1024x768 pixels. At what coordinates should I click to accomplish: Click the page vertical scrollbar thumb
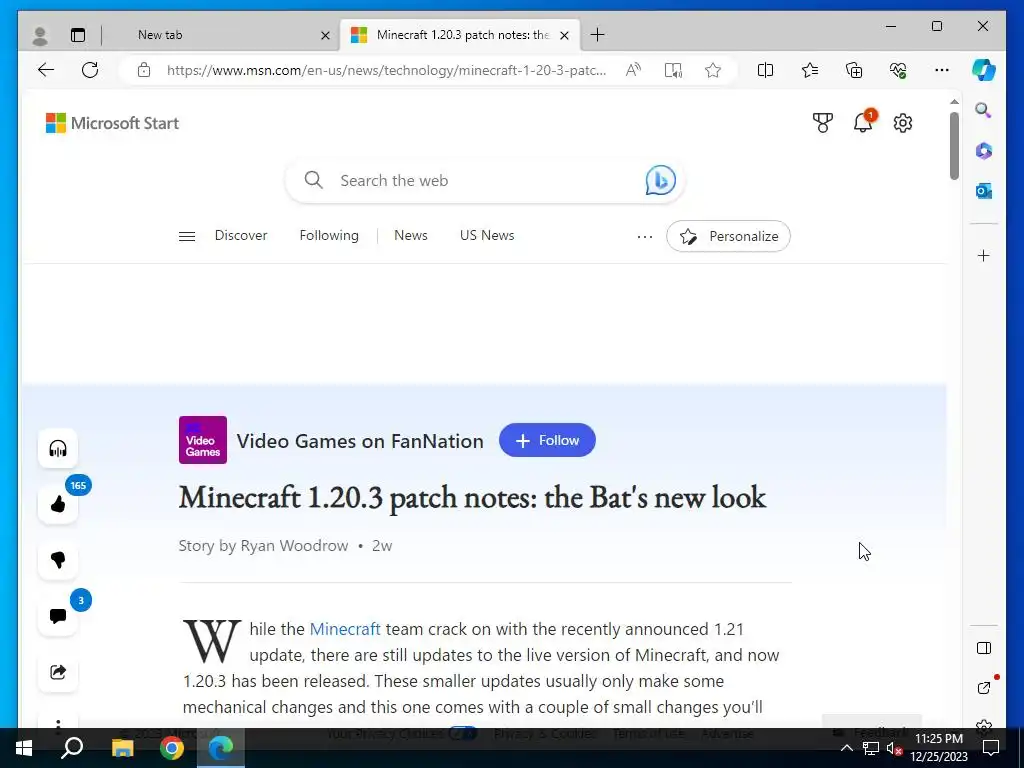click(x=954, y=145)
